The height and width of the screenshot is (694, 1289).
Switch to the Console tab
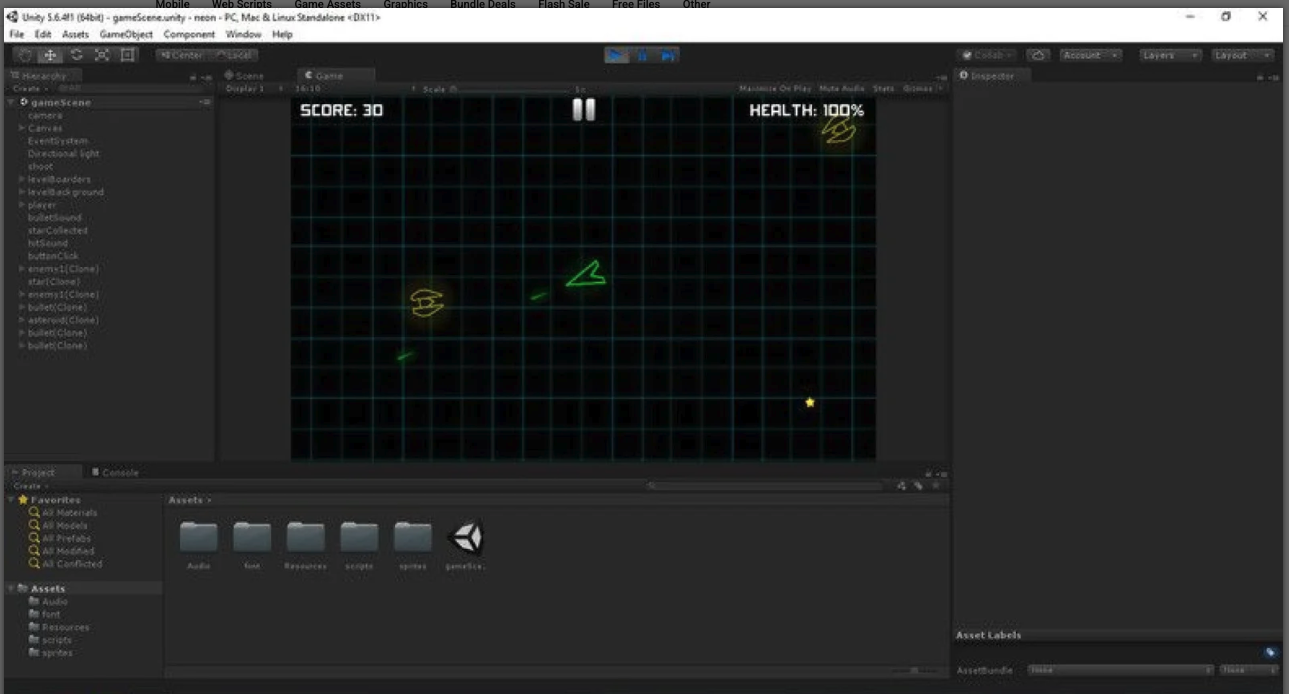tap(115, 472)
